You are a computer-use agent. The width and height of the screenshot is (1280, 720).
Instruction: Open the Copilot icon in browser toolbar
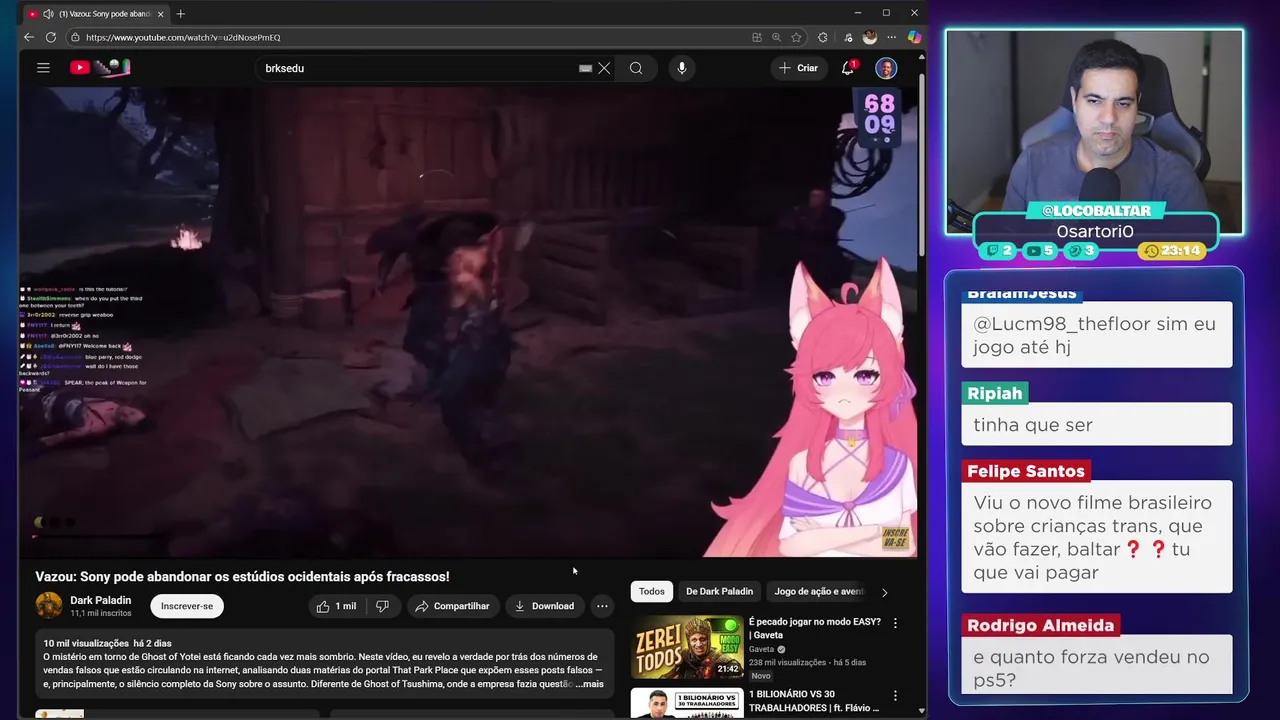[914, 37]
